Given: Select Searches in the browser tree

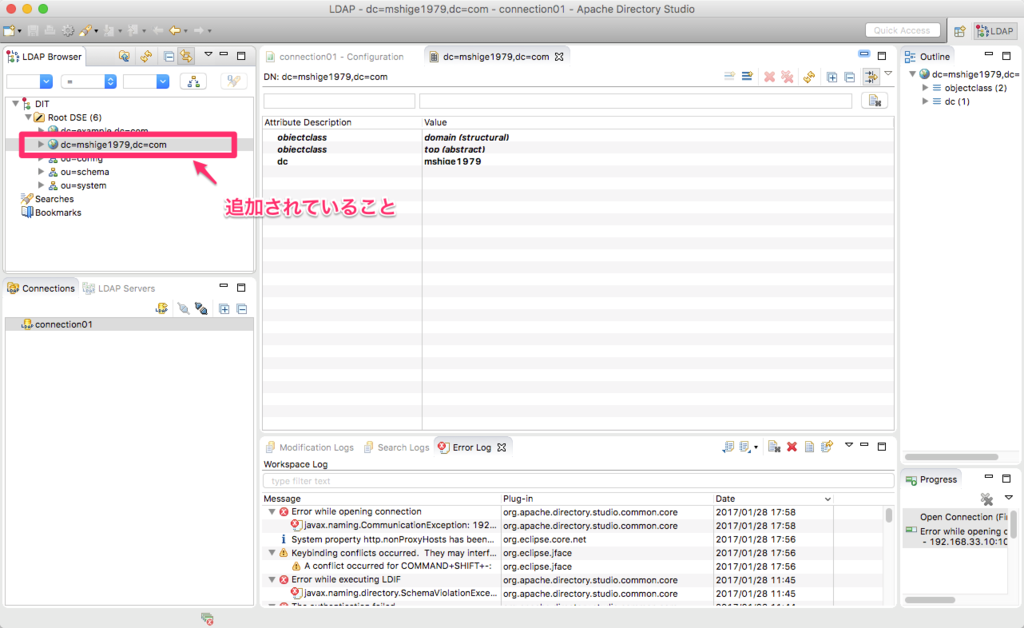Looking at the screenshot, I should (54, 199).
